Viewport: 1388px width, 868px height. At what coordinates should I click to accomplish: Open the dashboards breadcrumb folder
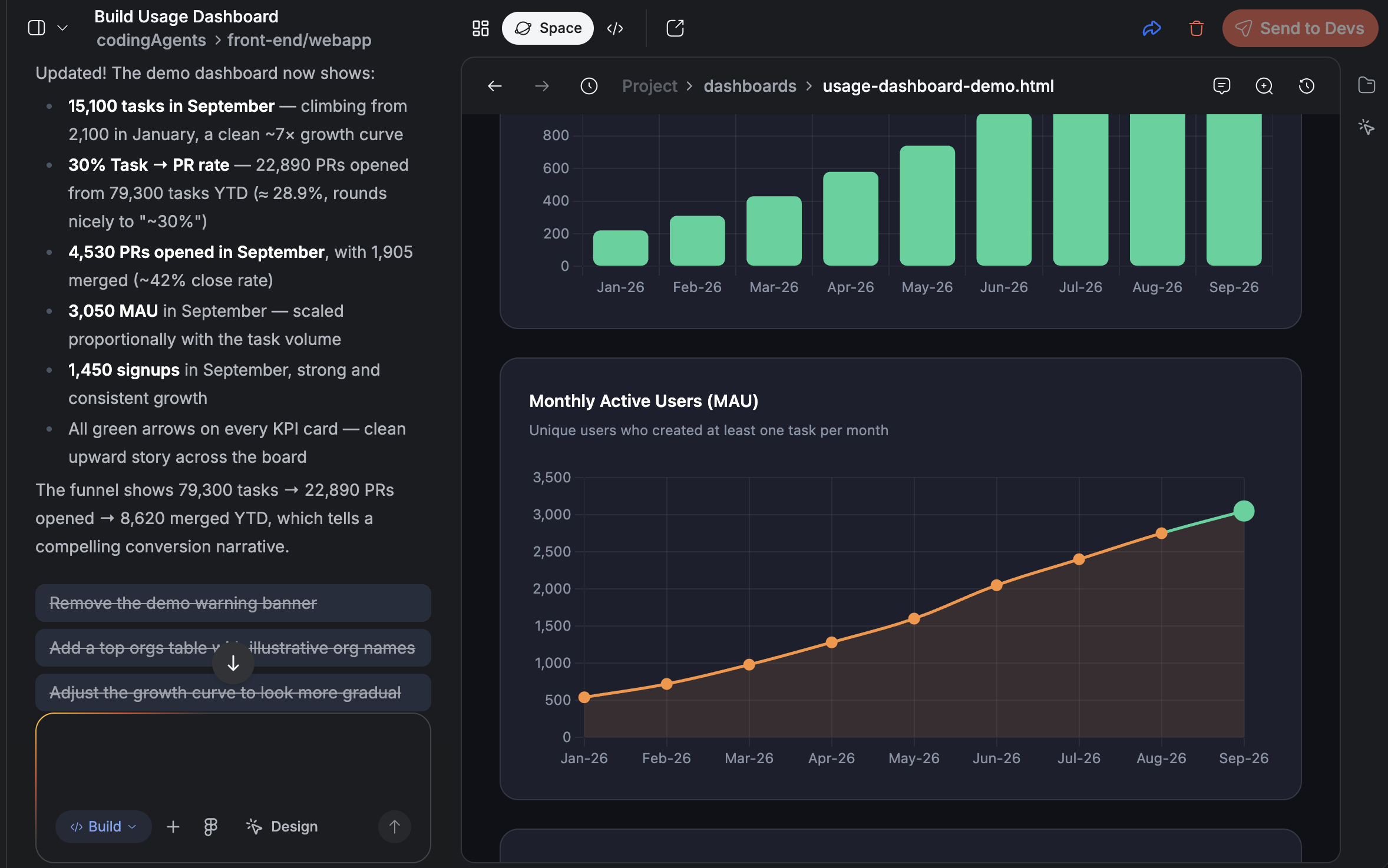pyautogui.click(x=750, y=86)
